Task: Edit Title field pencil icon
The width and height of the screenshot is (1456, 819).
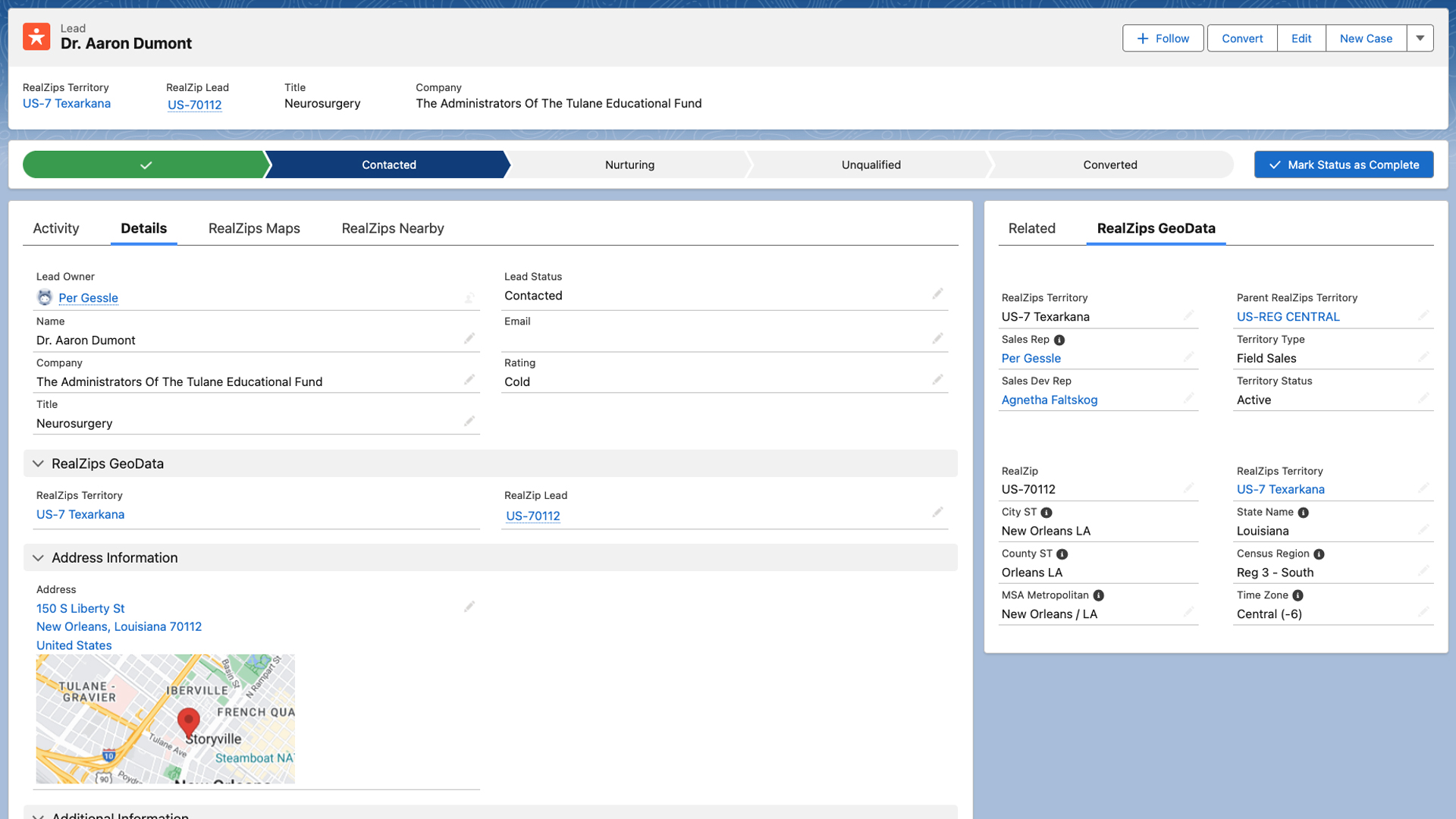Action: pos(469,421)
